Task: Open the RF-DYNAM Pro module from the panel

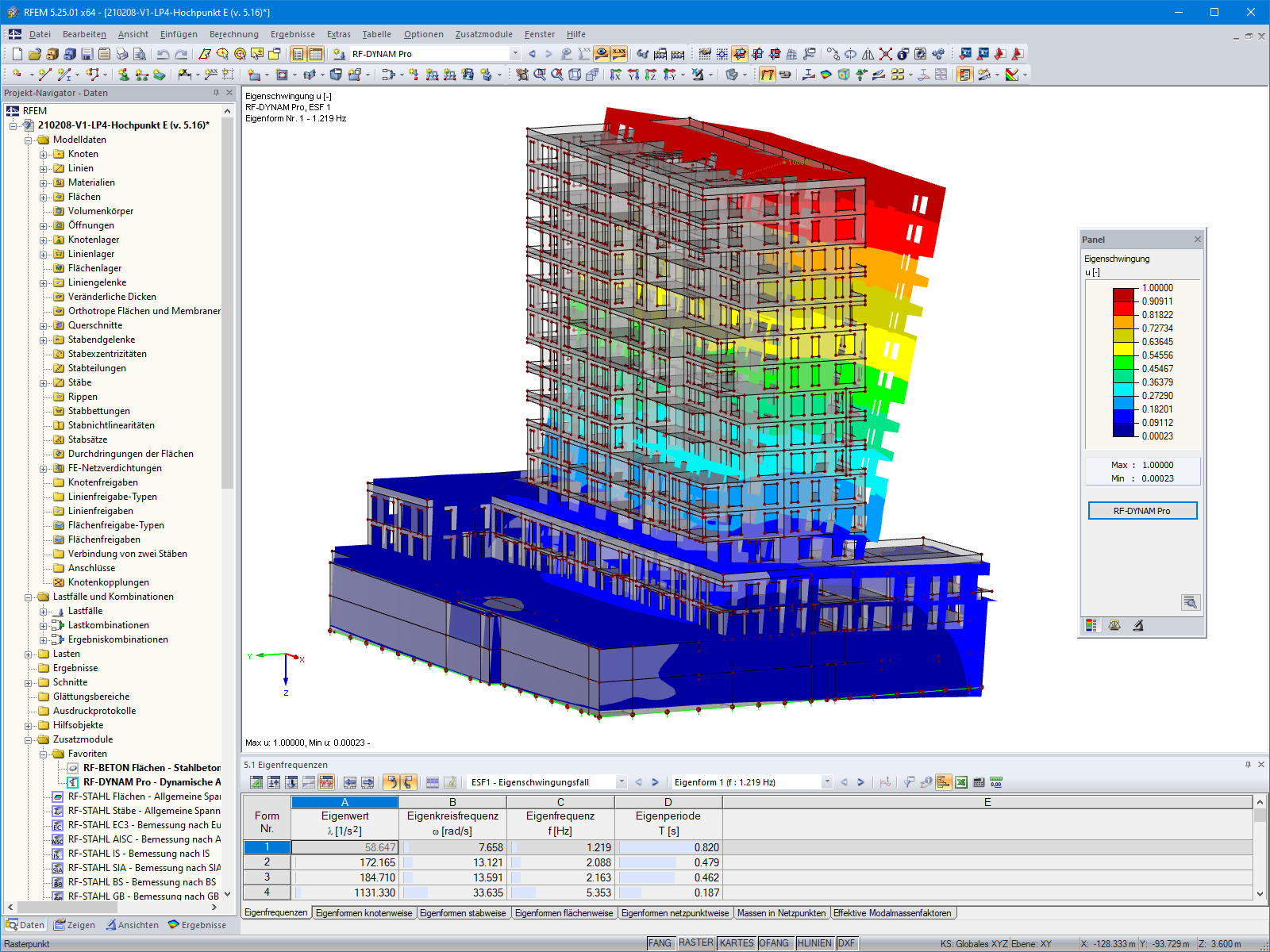Action: 1141,510
